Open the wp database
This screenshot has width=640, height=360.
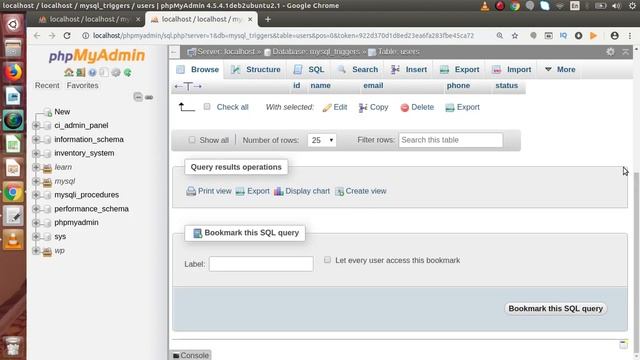59,250
